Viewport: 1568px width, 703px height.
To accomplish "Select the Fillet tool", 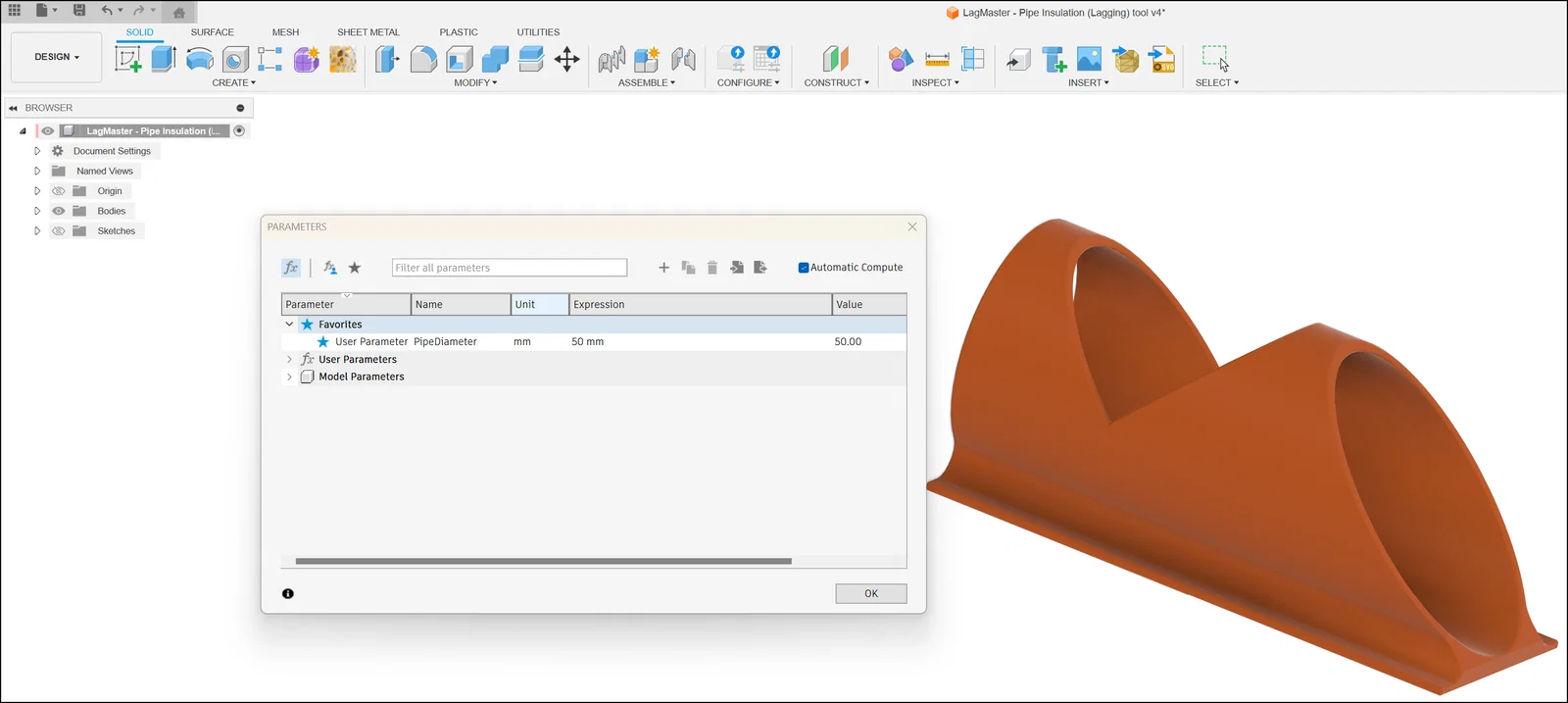I will pyautogui.click(x=423, y=59).
